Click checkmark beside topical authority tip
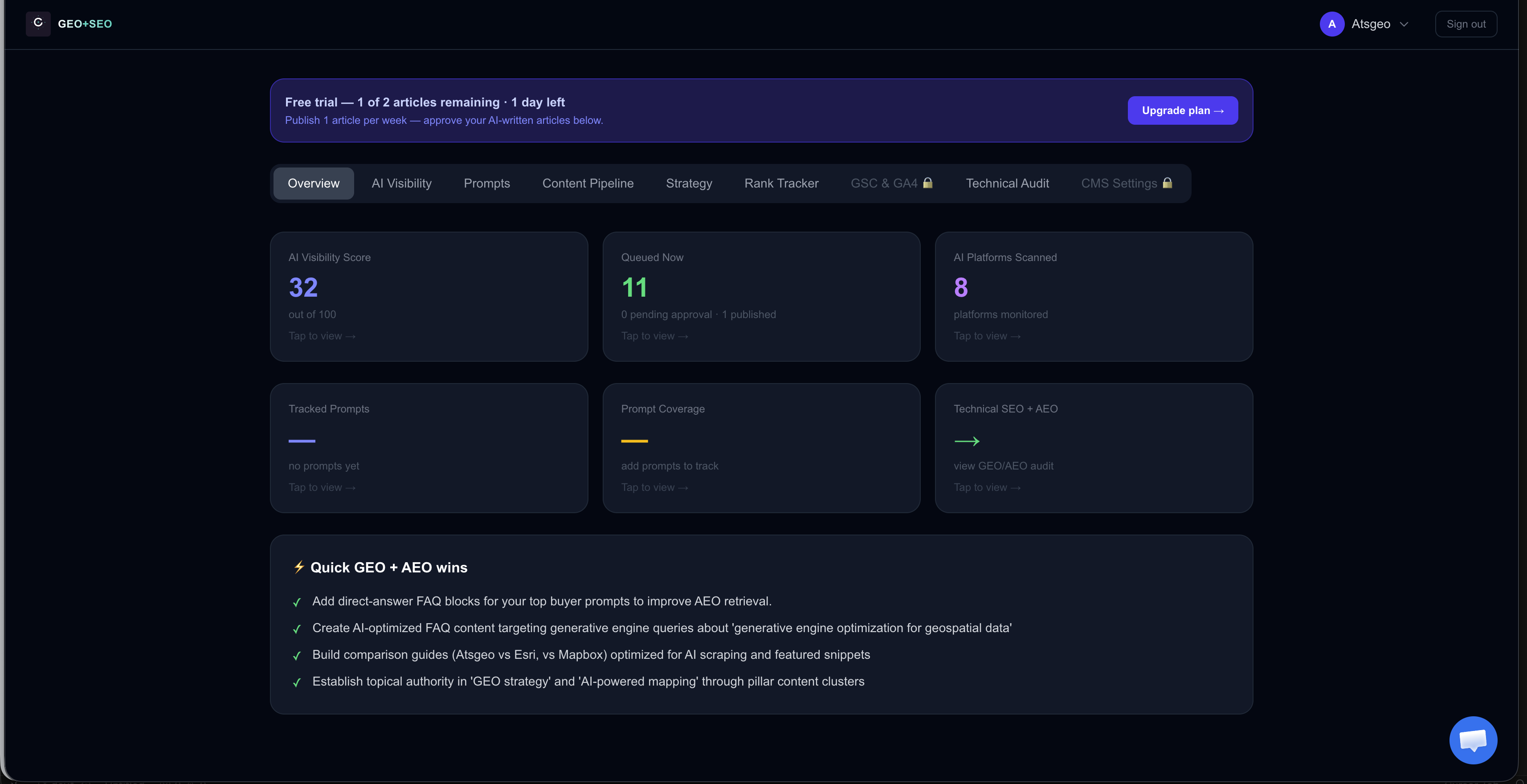1527x784 pixels. (297, 683)
